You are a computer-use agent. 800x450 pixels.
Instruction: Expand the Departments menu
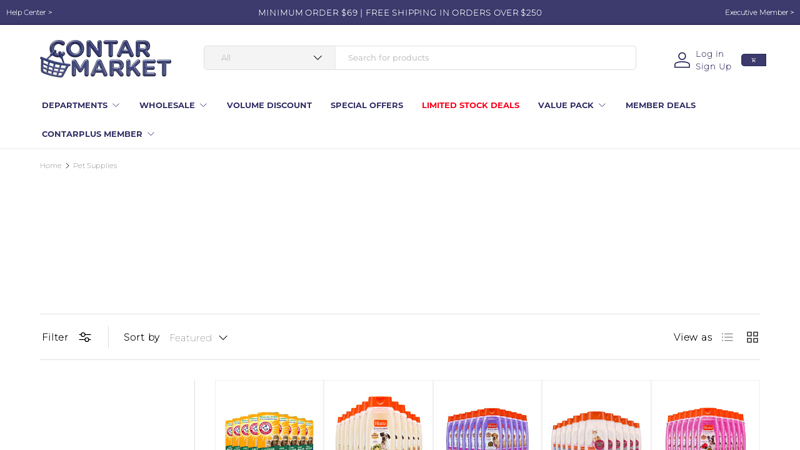(81, 105)
